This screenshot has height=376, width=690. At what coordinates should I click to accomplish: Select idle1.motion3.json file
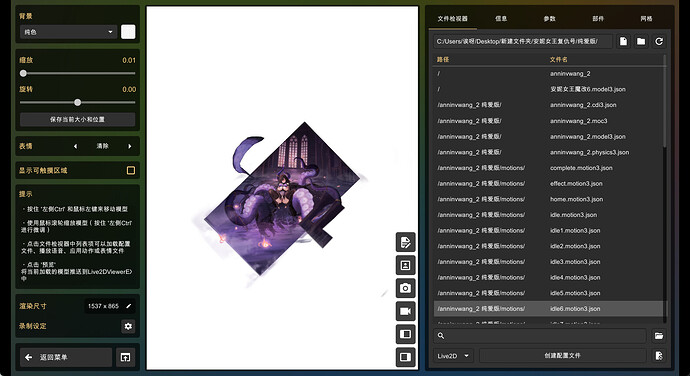pos(548,230)
